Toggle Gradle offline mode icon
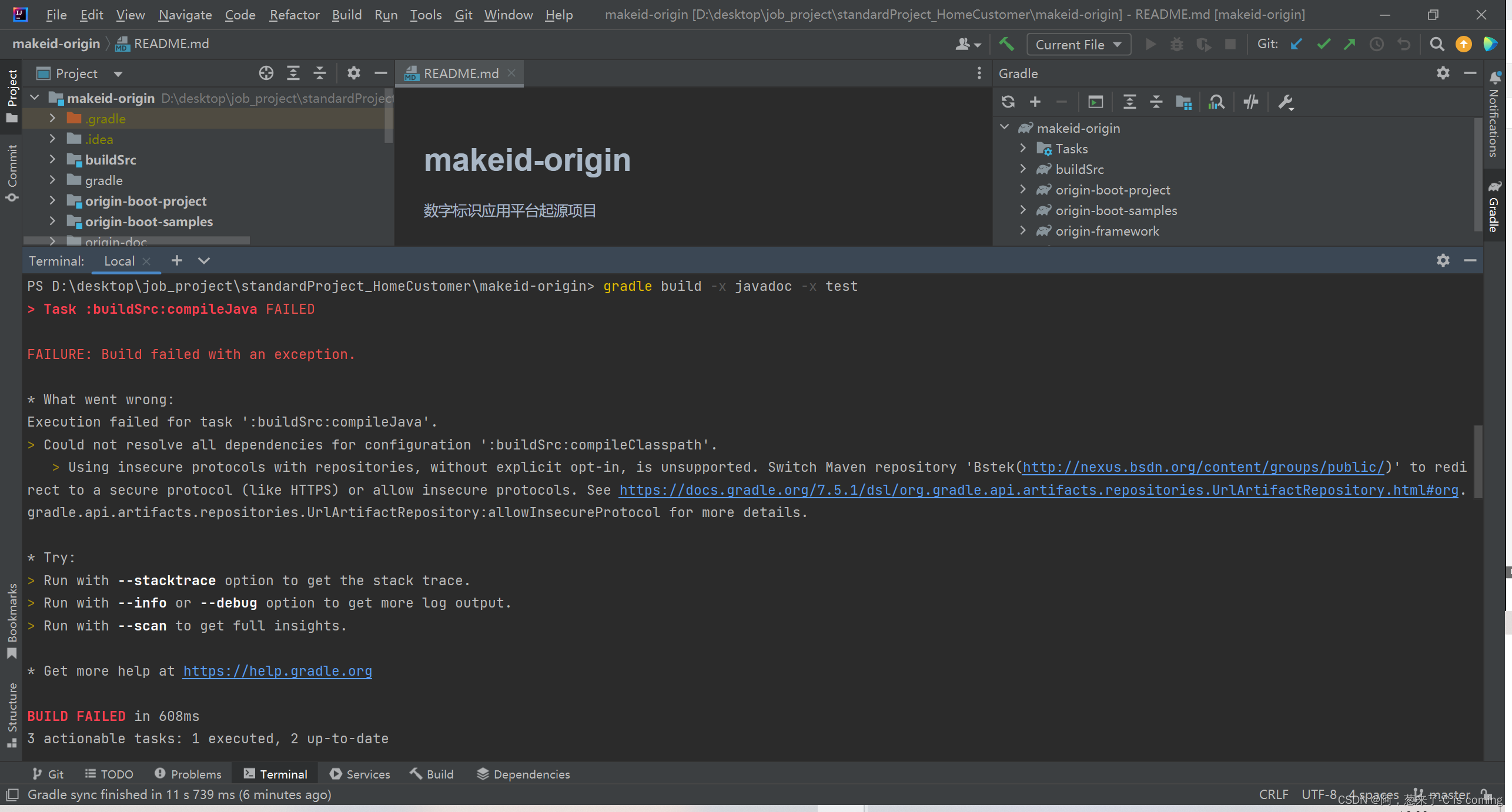The height and width of the screenshot is (812, 1512). click(1251, 102)
